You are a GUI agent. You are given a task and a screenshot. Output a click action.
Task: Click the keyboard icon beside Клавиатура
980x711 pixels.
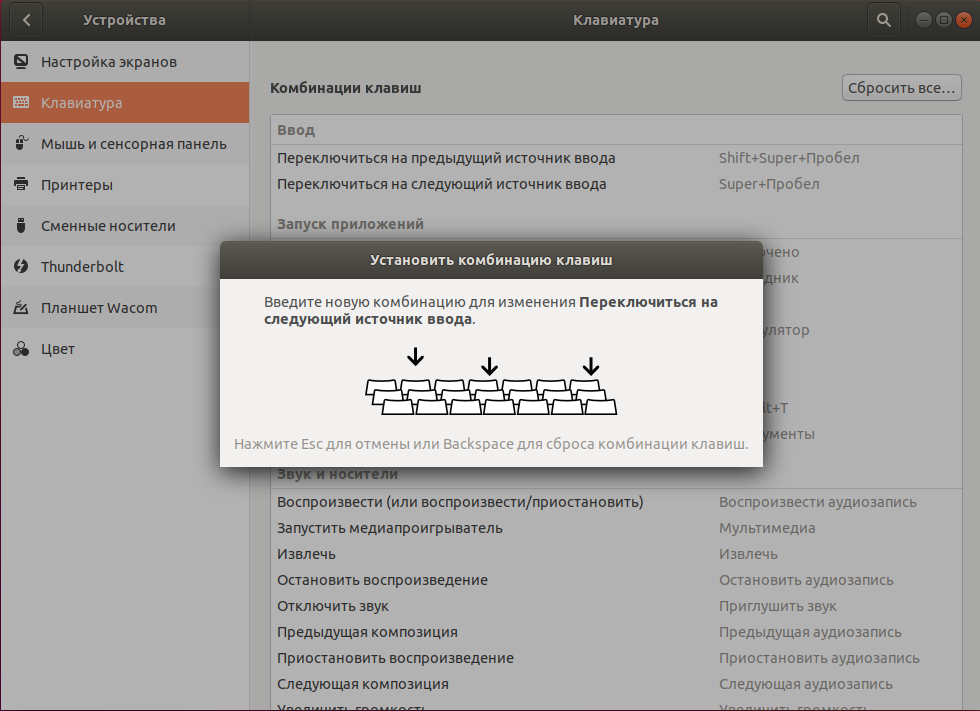(21, 103)
